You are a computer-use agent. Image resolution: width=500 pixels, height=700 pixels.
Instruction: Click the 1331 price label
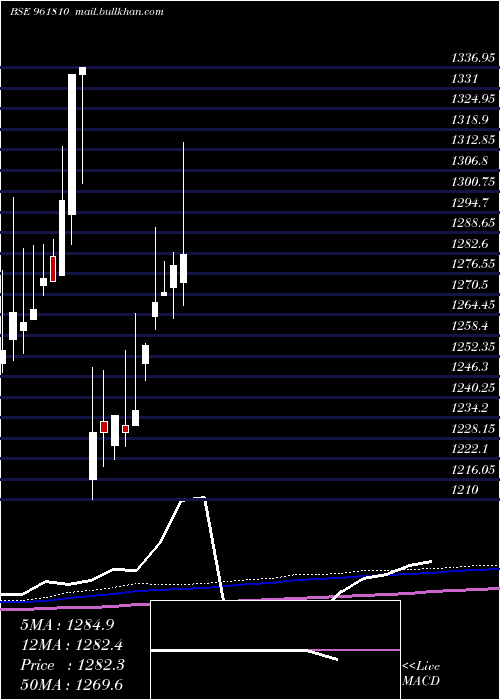[x=465, y=79]
